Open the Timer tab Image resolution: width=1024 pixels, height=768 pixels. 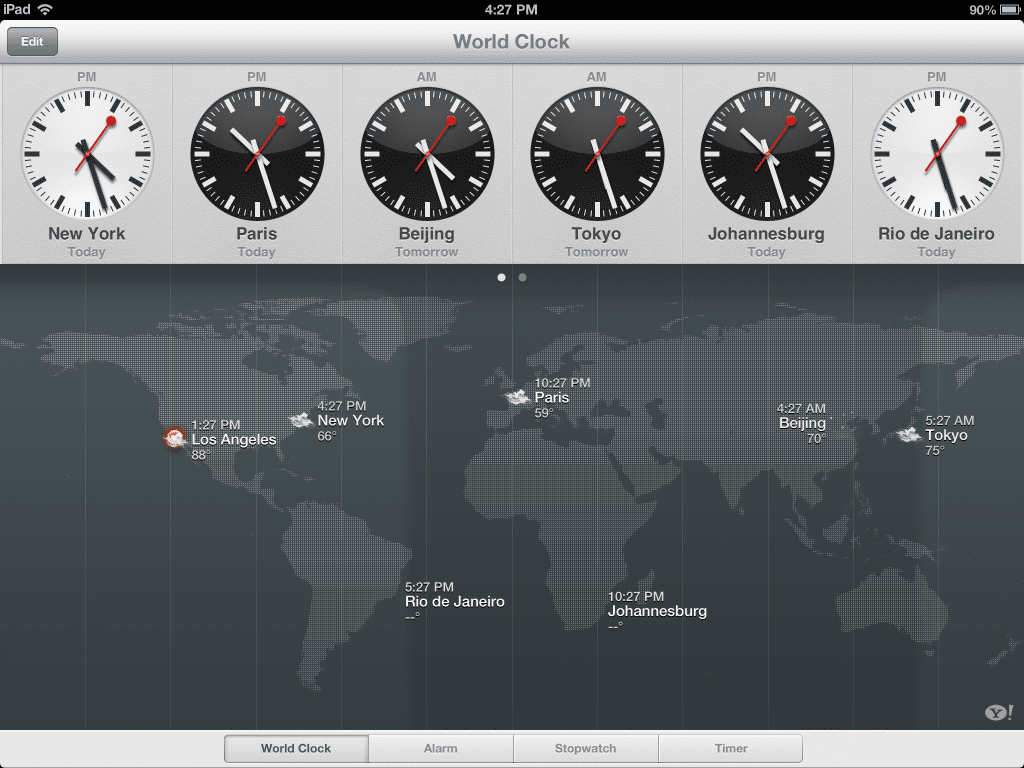[730, 747]
